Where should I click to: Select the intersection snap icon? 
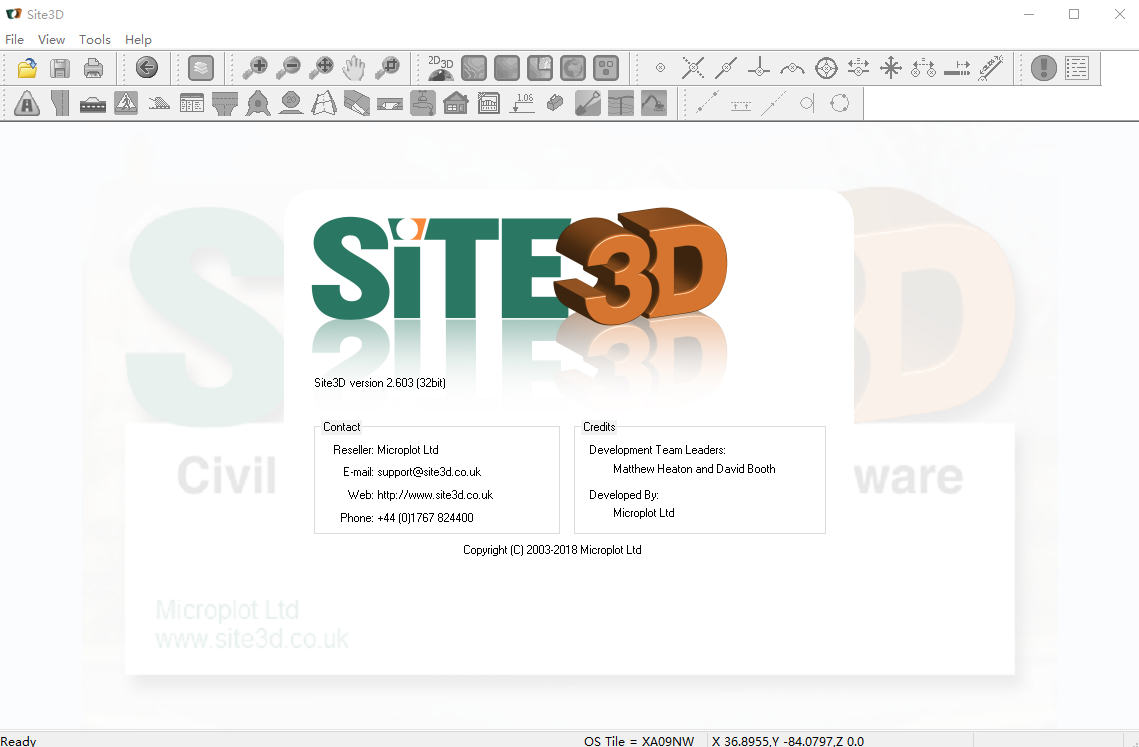[693, 68]
